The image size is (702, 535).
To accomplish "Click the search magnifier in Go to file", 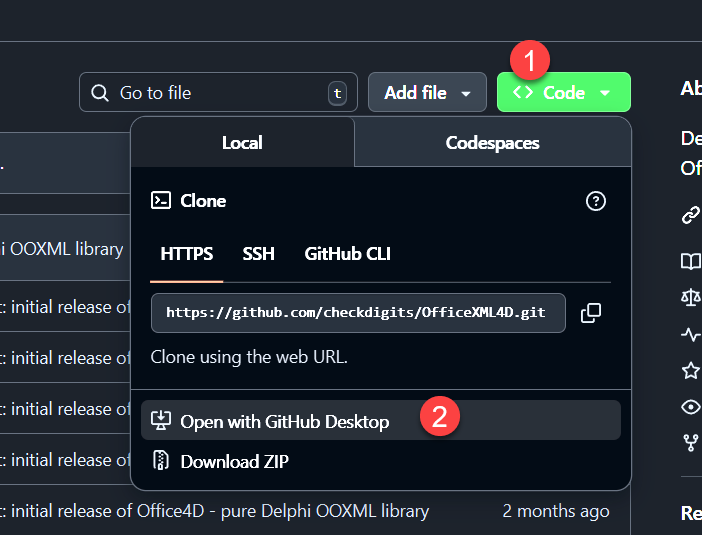I will coord(99,93).
